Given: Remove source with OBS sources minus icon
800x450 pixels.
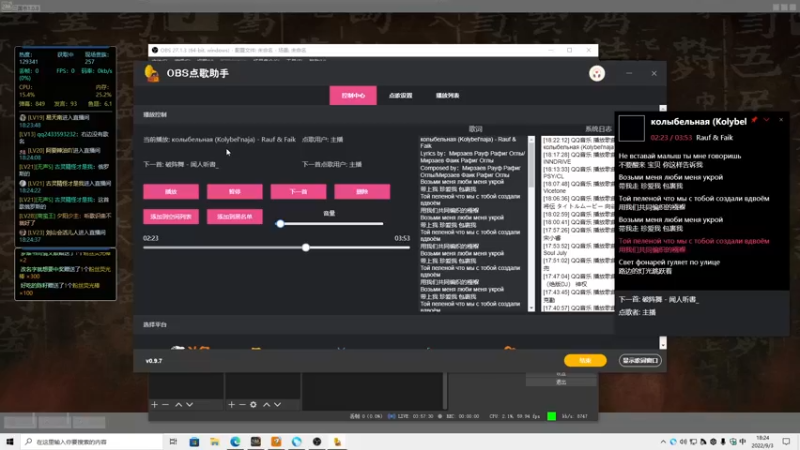Looking at the screenshot, I should click(242, 405).
